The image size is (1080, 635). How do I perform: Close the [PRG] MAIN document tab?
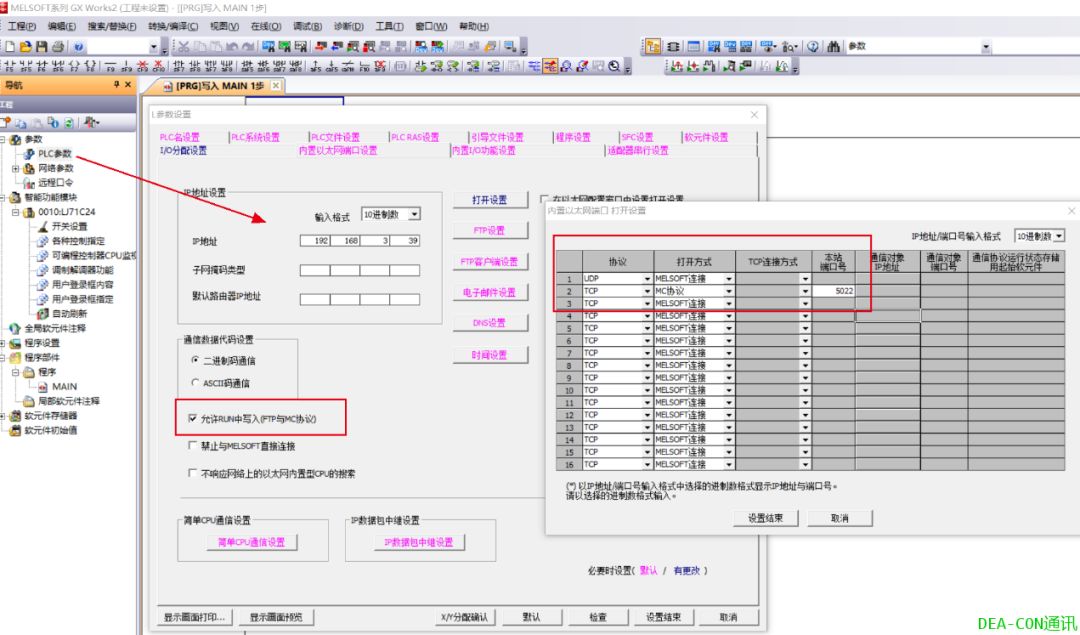(276, 85)
